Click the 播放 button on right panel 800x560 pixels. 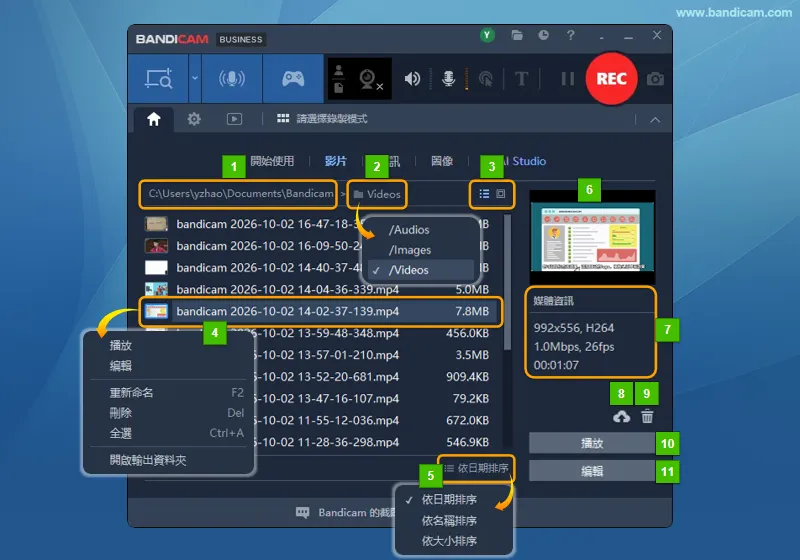tap(592, 443)
